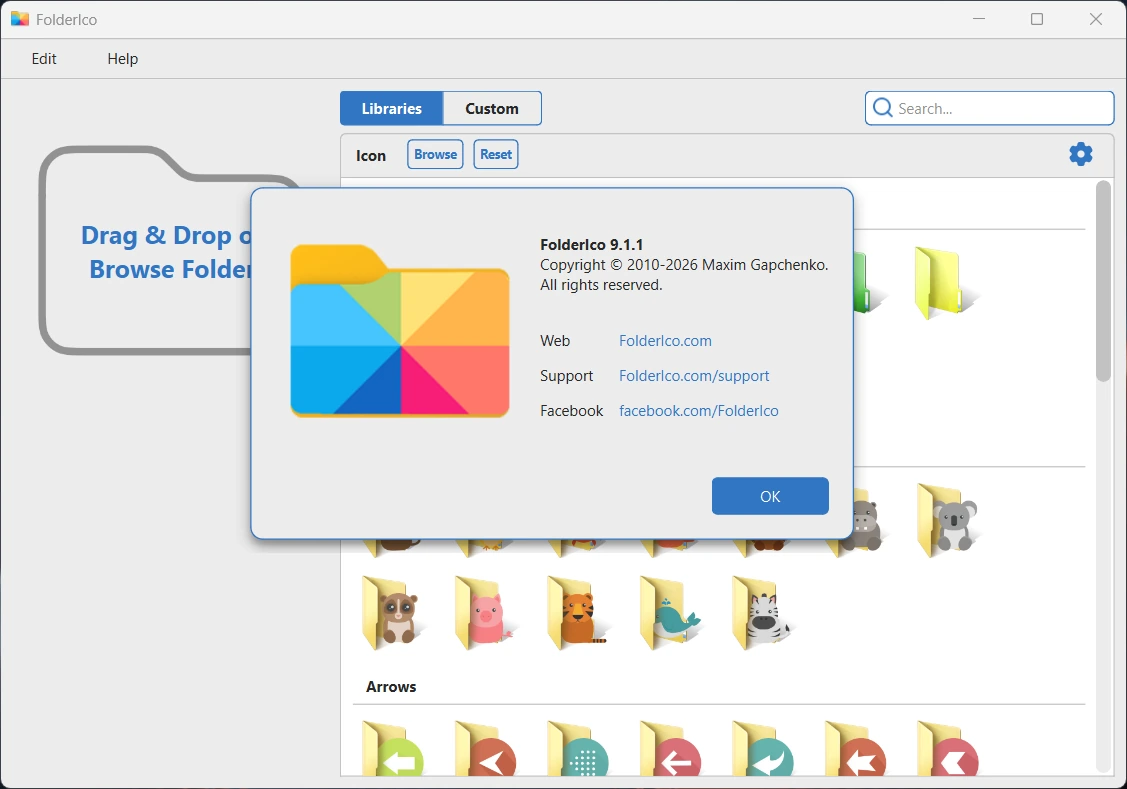Pick the teal curved arrow folder icon
This screenshot has height=789, width=1127.
click(x=763, y=749)
